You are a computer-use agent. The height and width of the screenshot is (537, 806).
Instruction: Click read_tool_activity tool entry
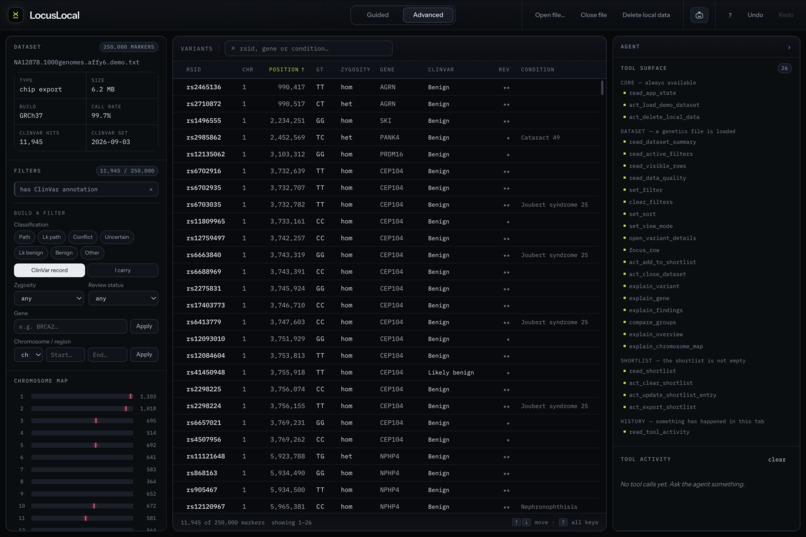pyautogui.click(x=659, y=432)
